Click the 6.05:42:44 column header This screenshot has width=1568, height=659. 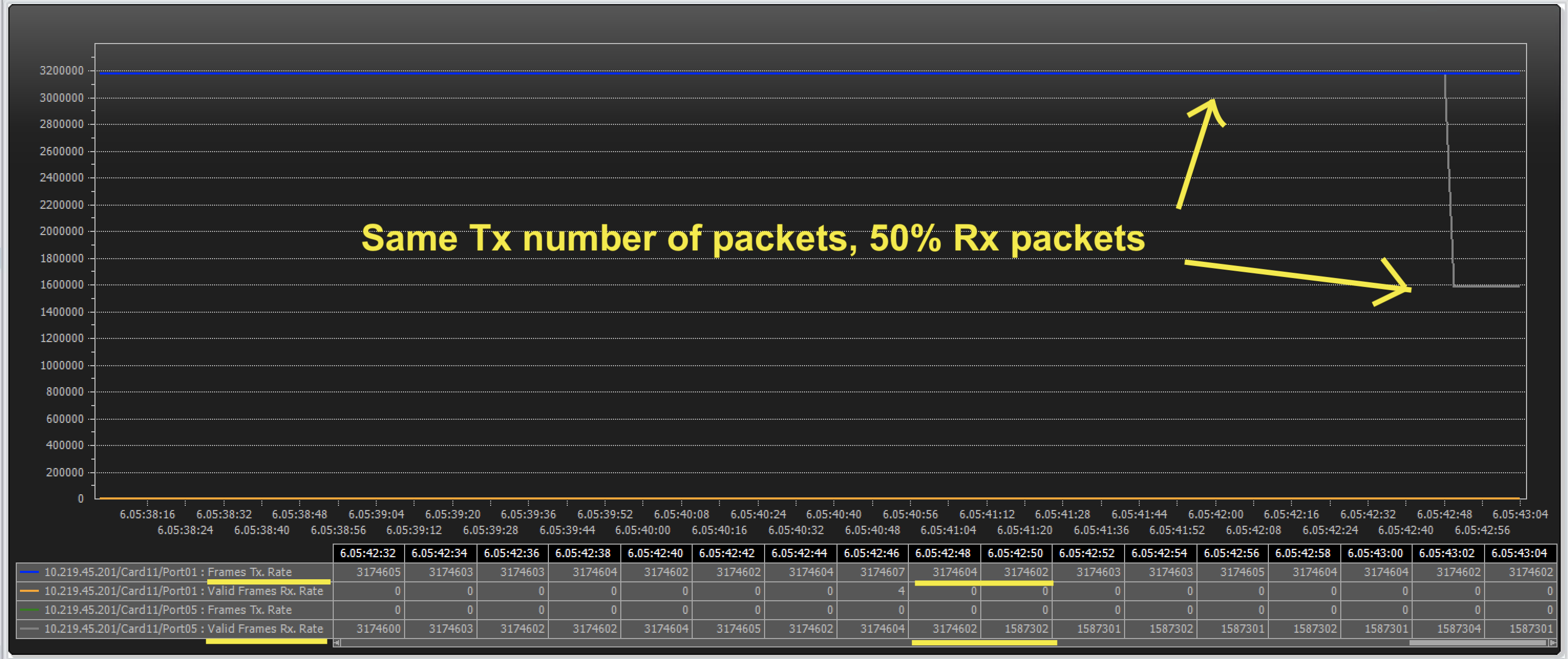pyautogui.click(x=800, y=553)
